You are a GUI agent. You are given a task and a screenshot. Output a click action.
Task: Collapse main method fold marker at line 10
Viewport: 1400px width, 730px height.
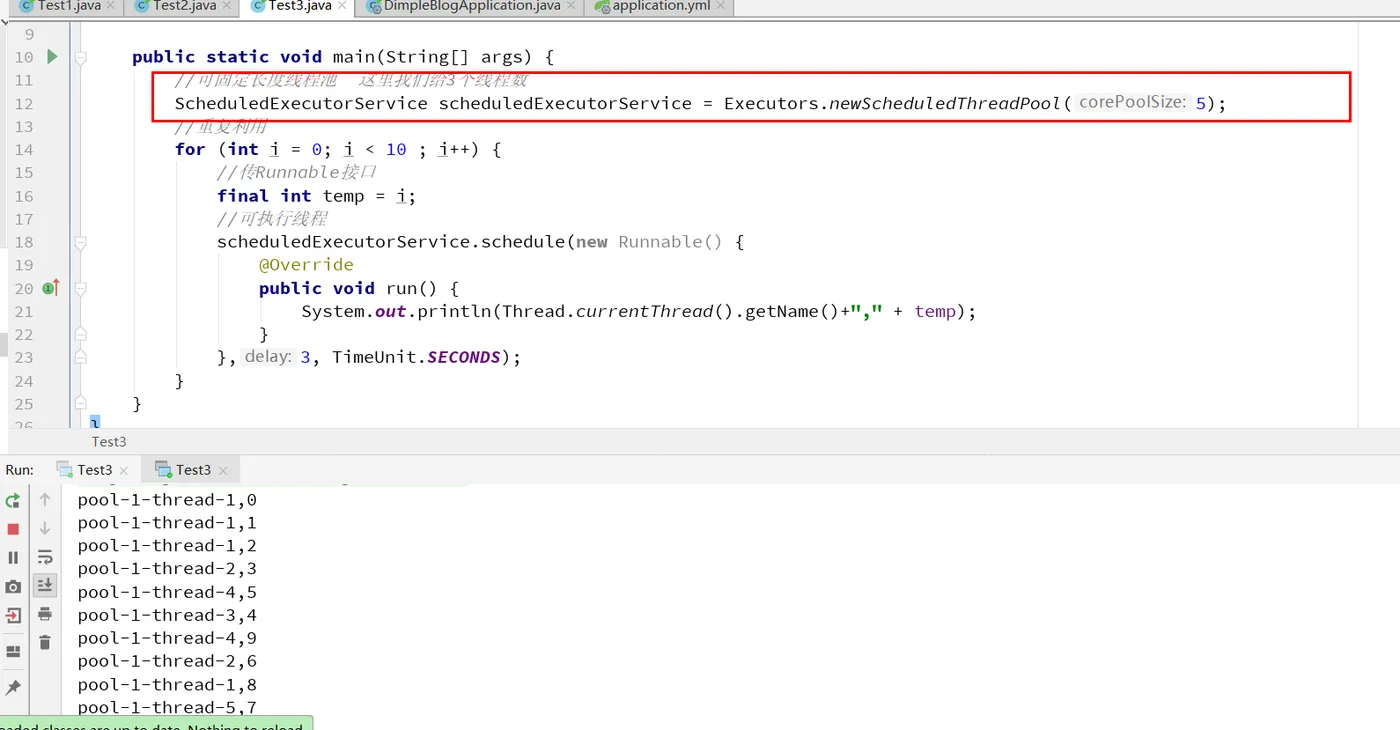coord(81,57)
